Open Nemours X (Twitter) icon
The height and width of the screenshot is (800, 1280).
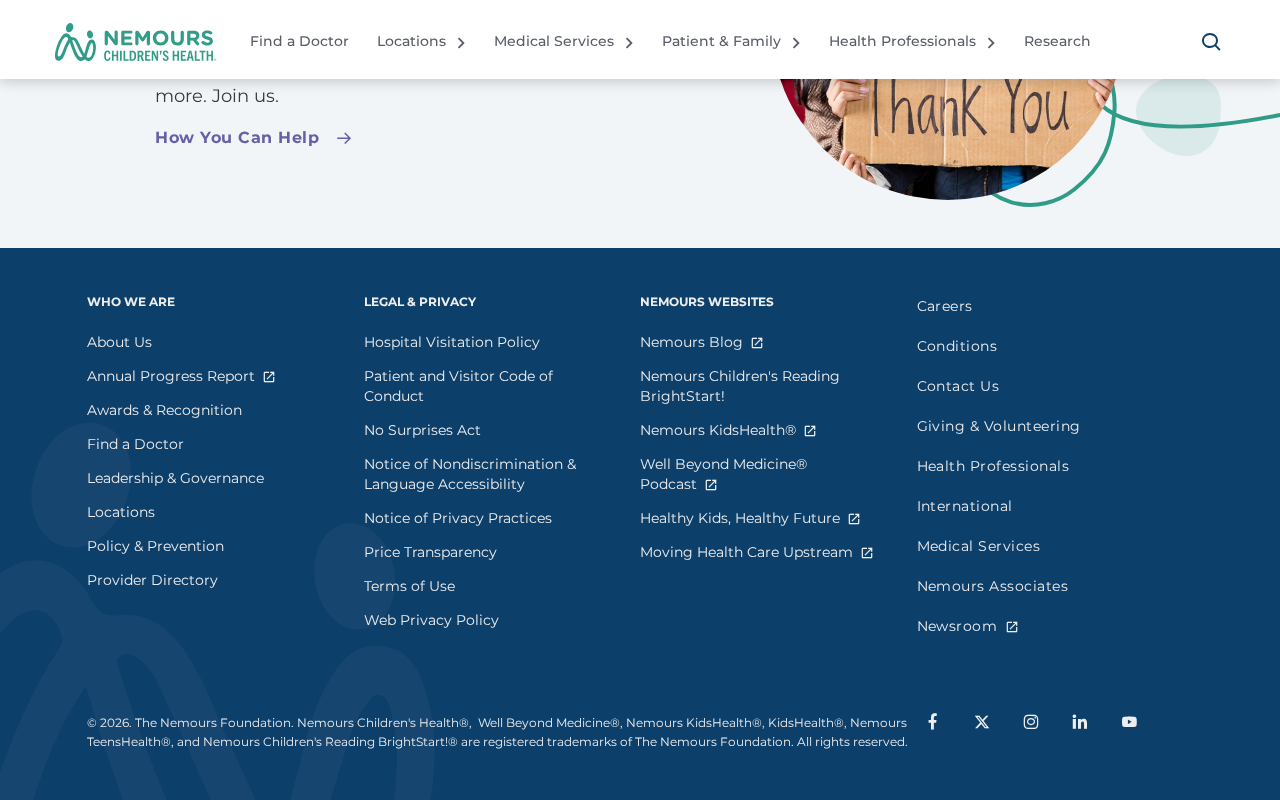click(x=982, y=722)
